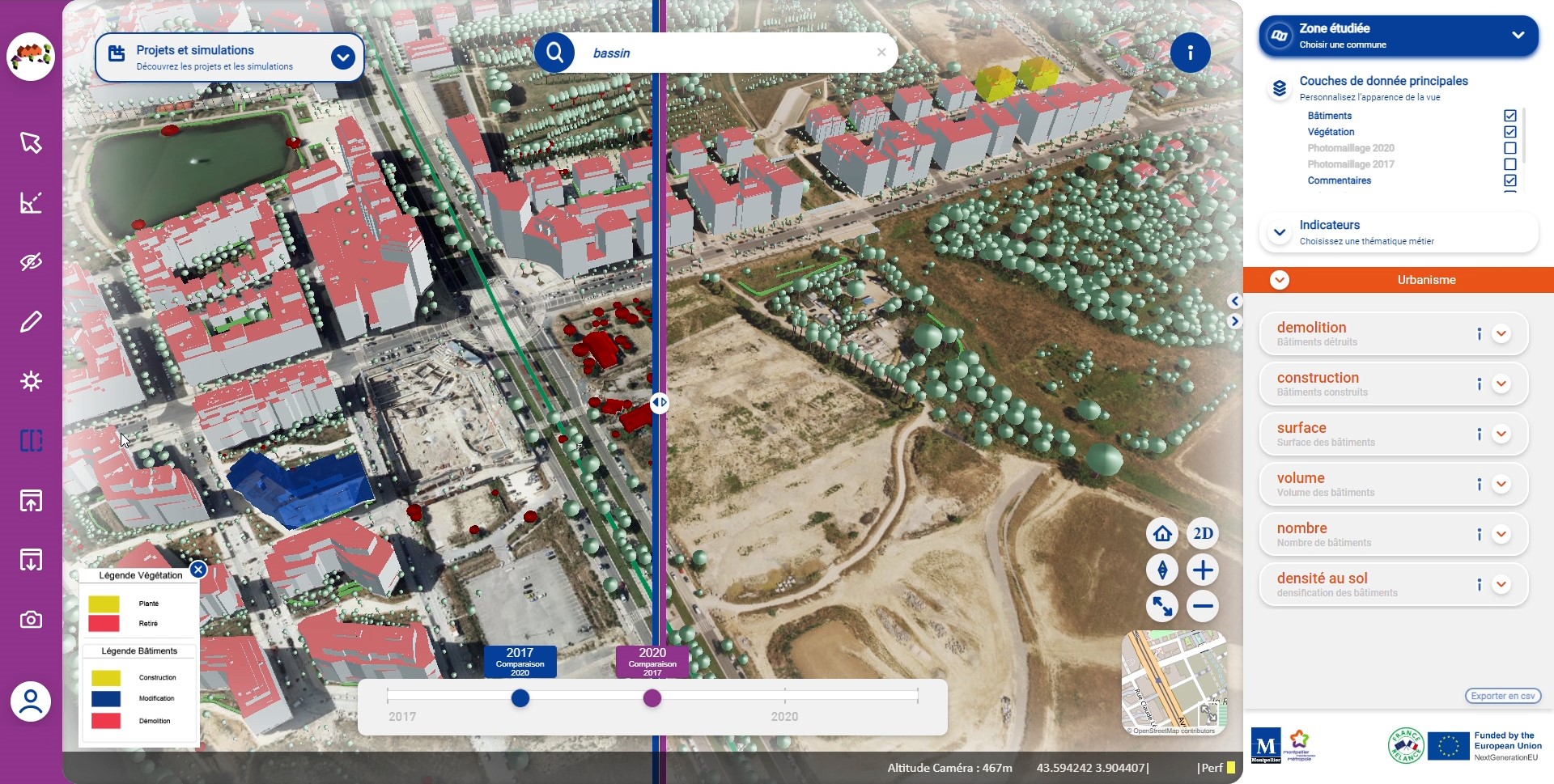Select the polygon selection tool in sidebar
Viewport: 1554px width, 784px height.
coord(31,143)
